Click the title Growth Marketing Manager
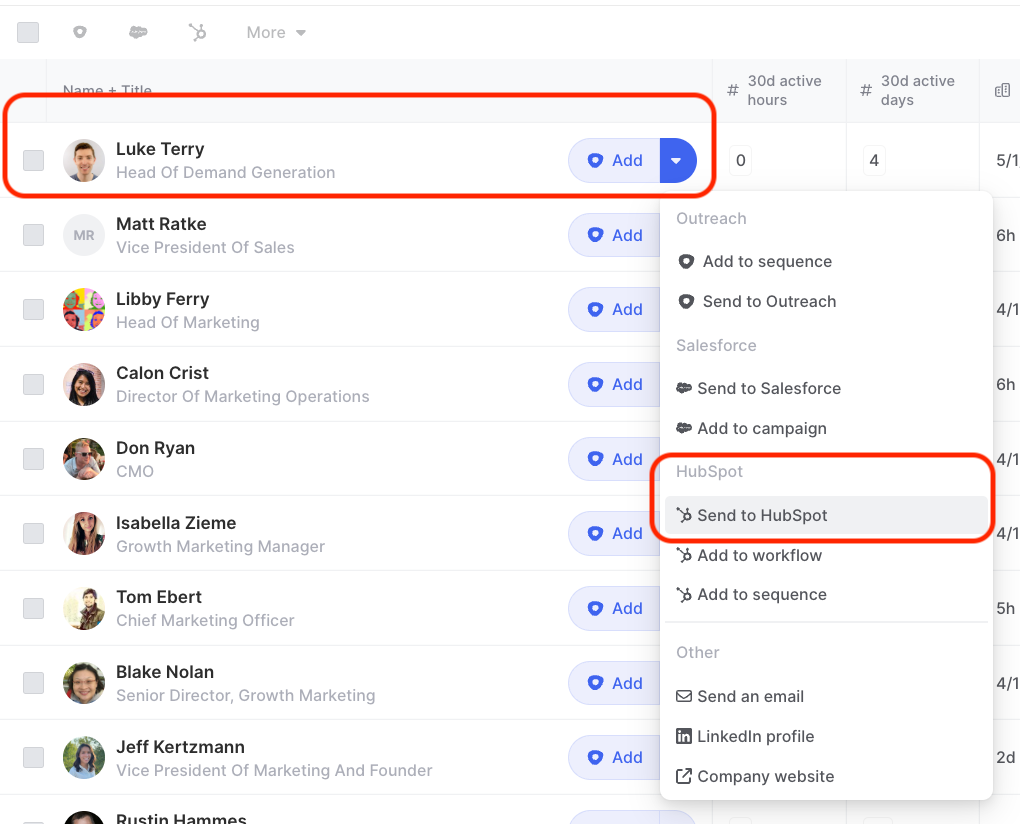This screenshot has width=1020, height=824. click(221, 546)
